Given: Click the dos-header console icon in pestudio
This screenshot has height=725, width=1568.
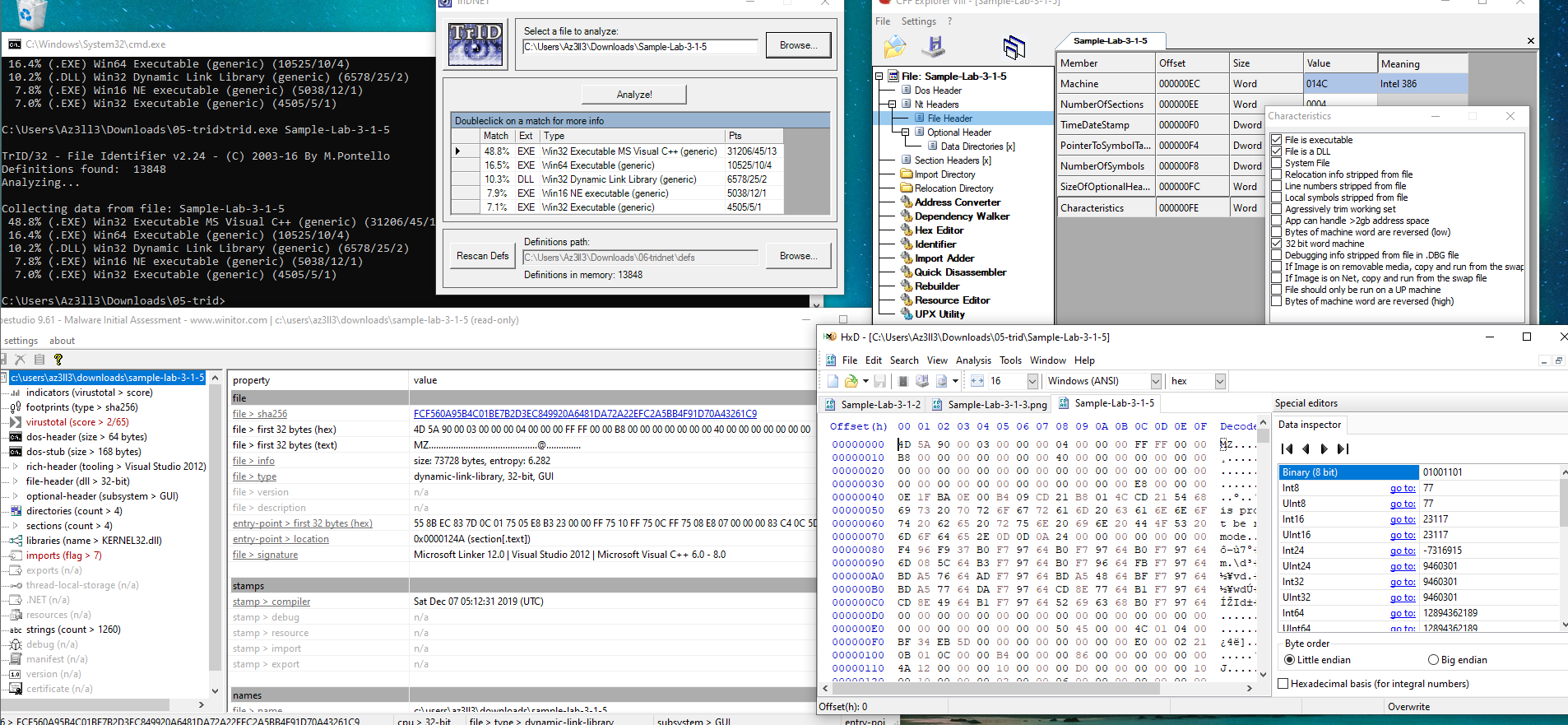Looking at the screenshot, I should point(16,437).
